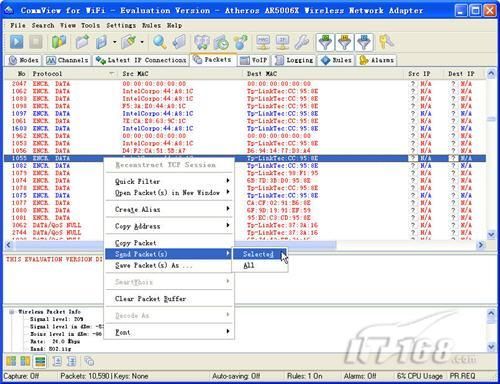Screen dimensions: 500x384
Task: Expand Open Packet(s) in New Window submenu
Action: [169, 193]
